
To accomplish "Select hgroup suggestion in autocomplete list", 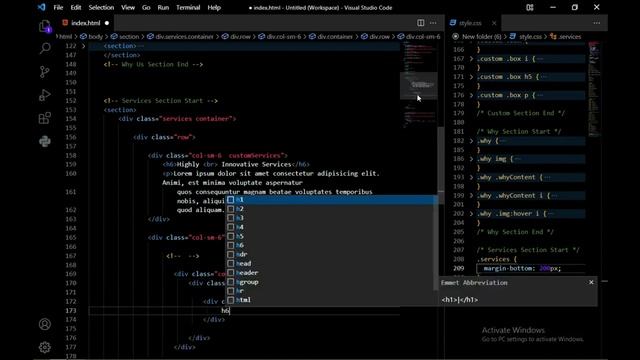I will click(x=331, y=282).
